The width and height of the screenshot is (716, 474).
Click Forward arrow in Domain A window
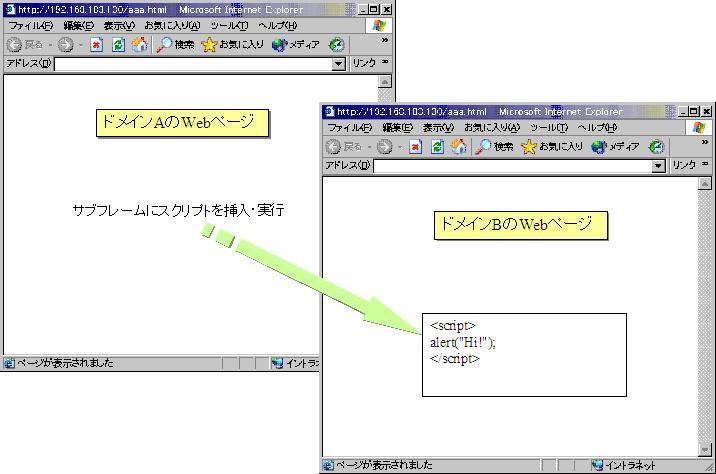[x=66, y=44]
